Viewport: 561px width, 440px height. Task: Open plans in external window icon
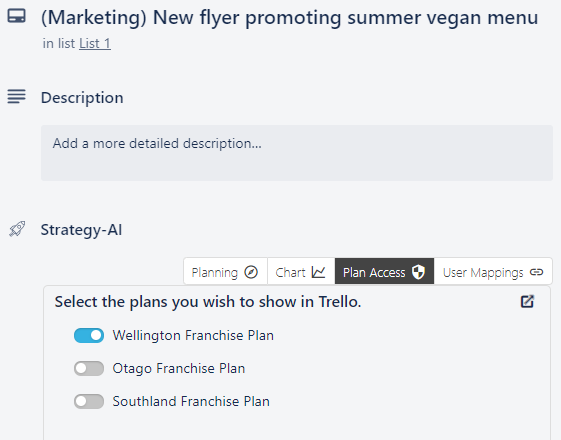pos(527,301)
